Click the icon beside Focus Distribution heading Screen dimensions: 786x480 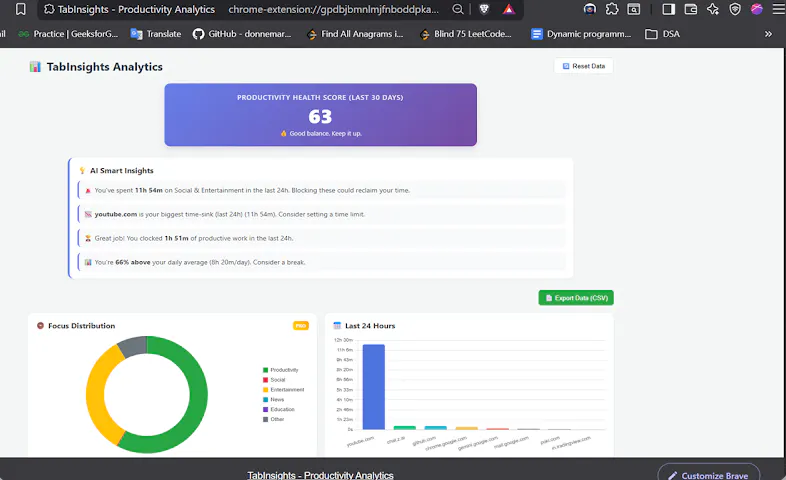click(41, 326)
